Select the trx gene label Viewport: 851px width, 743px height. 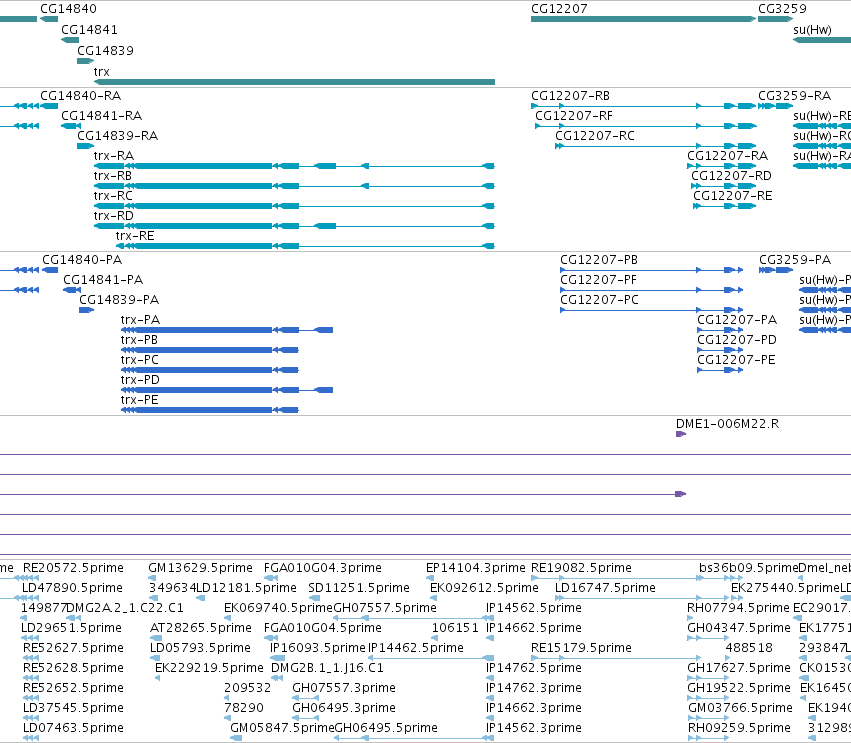(101, 72)
